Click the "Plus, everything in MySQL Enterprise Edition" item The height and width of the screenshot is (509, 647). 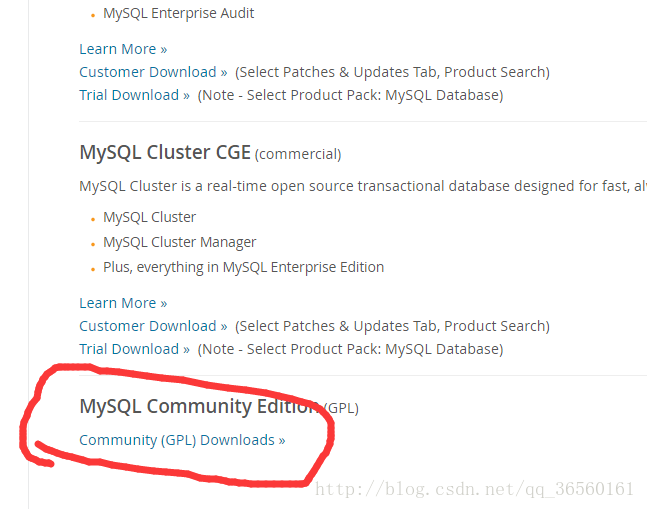pyautogui.click(x=243, y=267)
